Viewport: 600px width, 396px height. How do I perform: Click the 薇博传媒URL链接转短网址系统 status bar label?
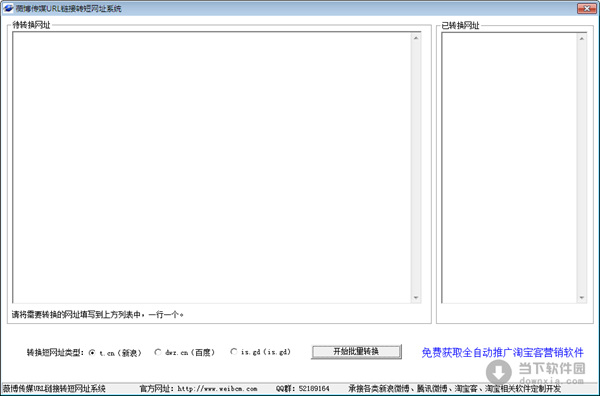pos(54,389)
